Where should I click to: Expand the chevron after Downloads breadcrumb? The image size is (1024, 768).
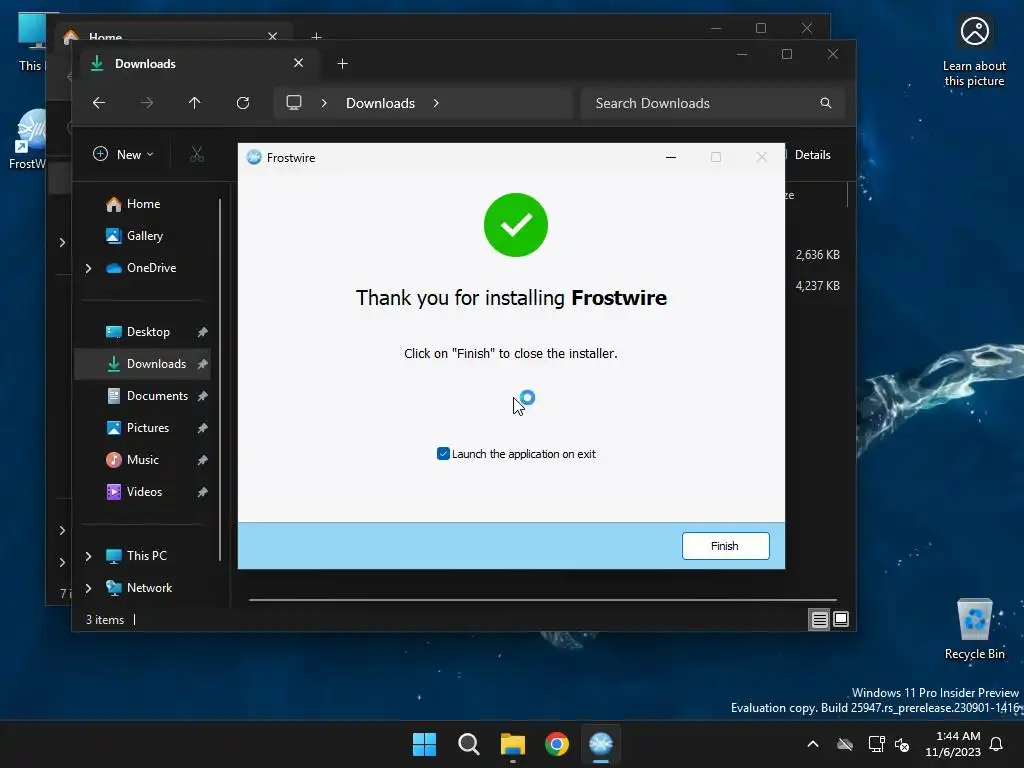pyautogui.click(x=436, y=103)
